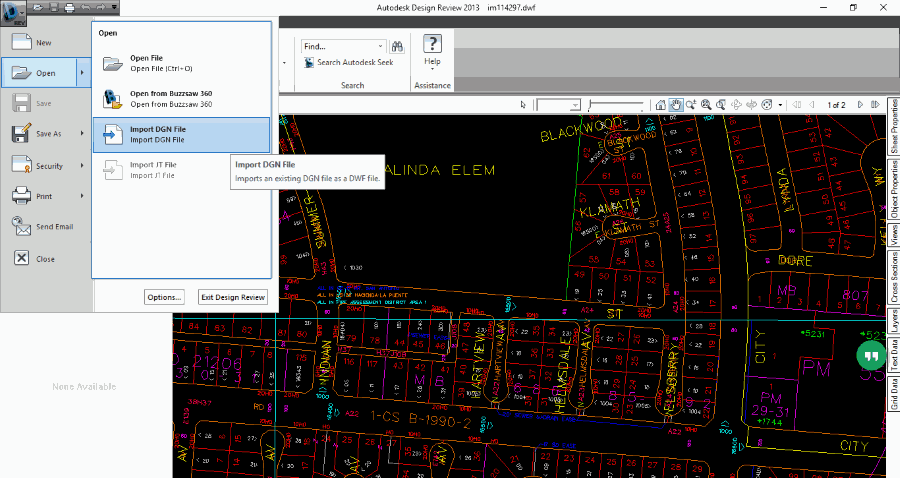Click the grayed Turntable tool icon

coord(751,105)
